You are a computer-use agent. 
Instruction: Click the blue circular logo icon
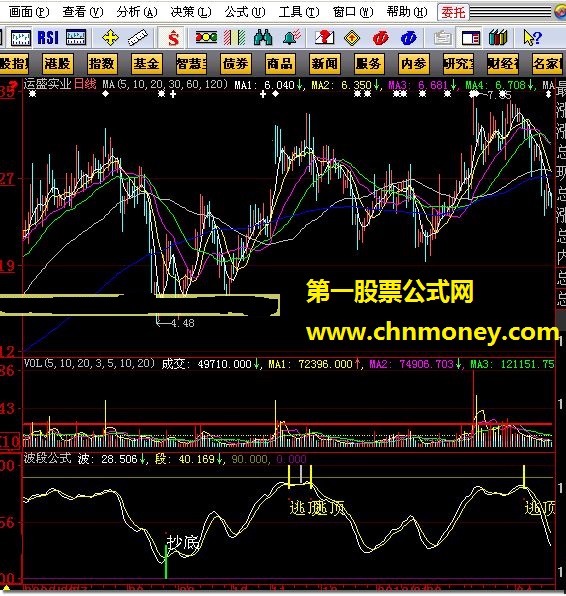[409, 38]
